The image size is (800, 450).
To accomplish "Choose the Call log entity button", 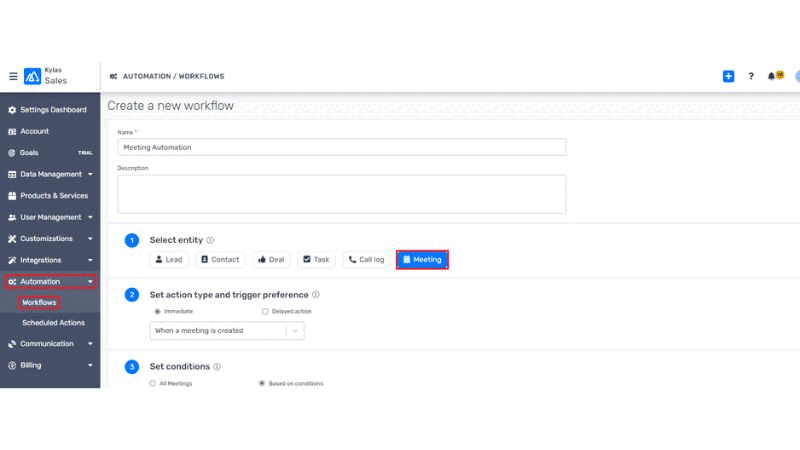I will tap(366, 259).
